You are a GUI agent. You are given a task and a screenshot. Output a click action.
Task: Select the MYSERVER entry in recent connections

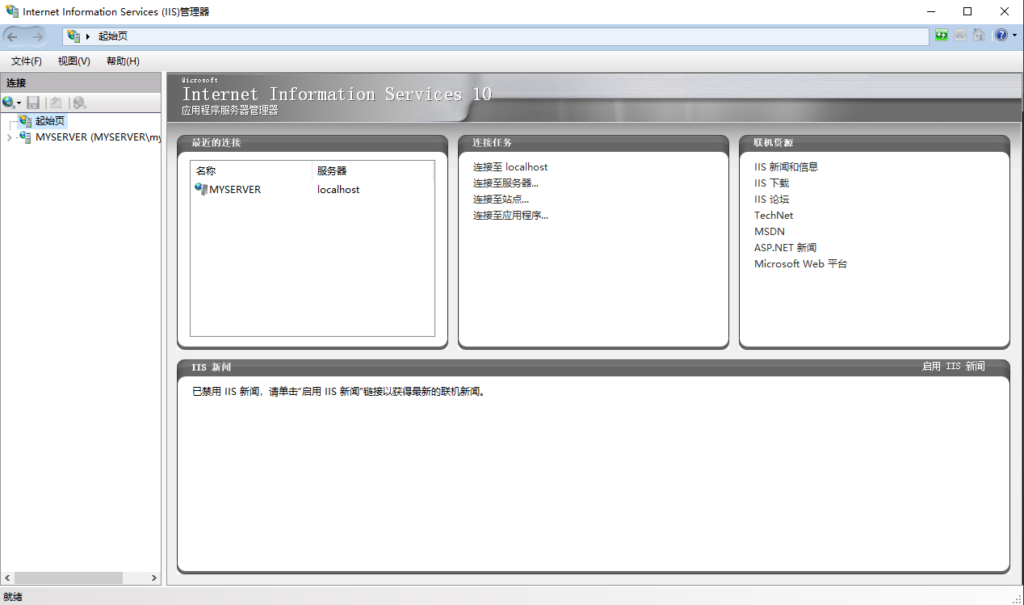[234, 189]
